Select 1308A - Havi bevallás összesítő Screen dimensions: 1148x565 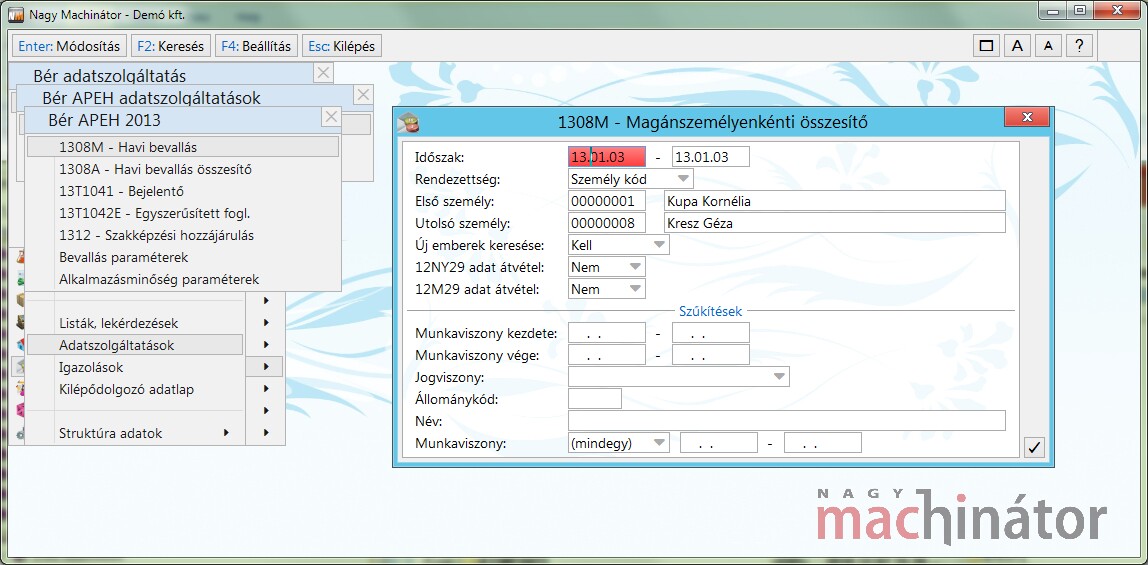coord(183,169)
